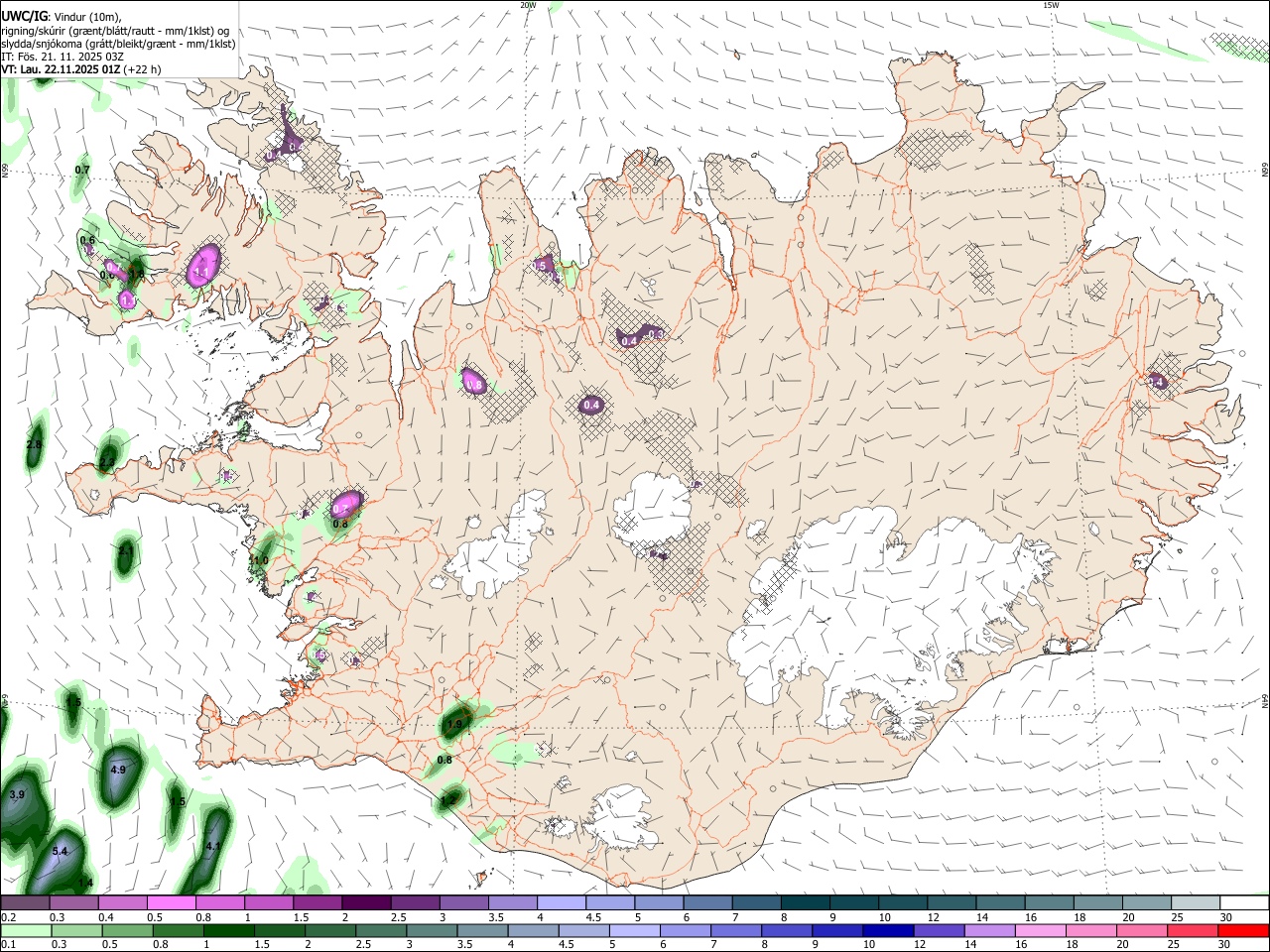Click the dark plum 0.2–0.3 swatch in upper legend
The width and height of the screenshot is (1270, 952).
tap(25, 902)
